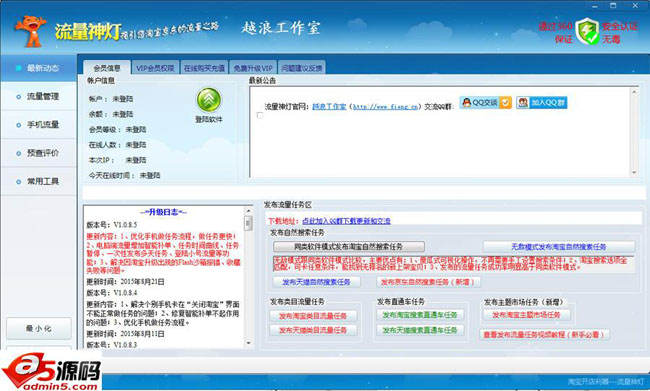Open the 最新动态 sidebar item
Viewport: 650px width, 391px height.
(38, 68)
